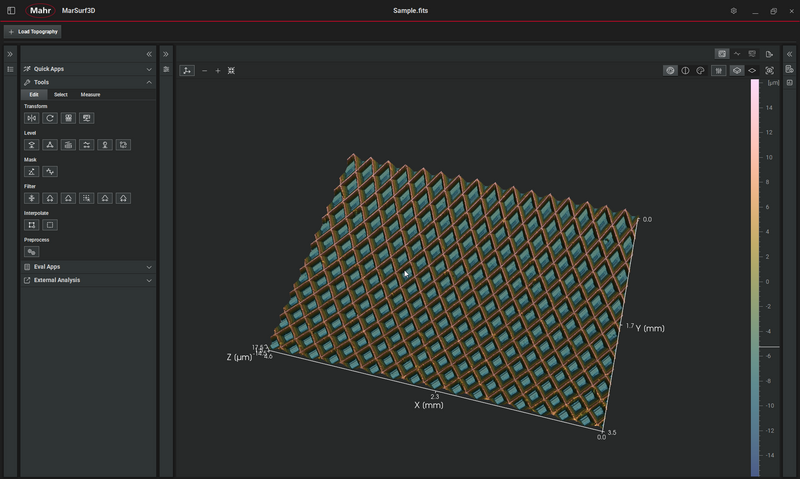Click the fit-to-view icon in viewer toolbar
Screen dimensions: 800x479
pos(231,71)
